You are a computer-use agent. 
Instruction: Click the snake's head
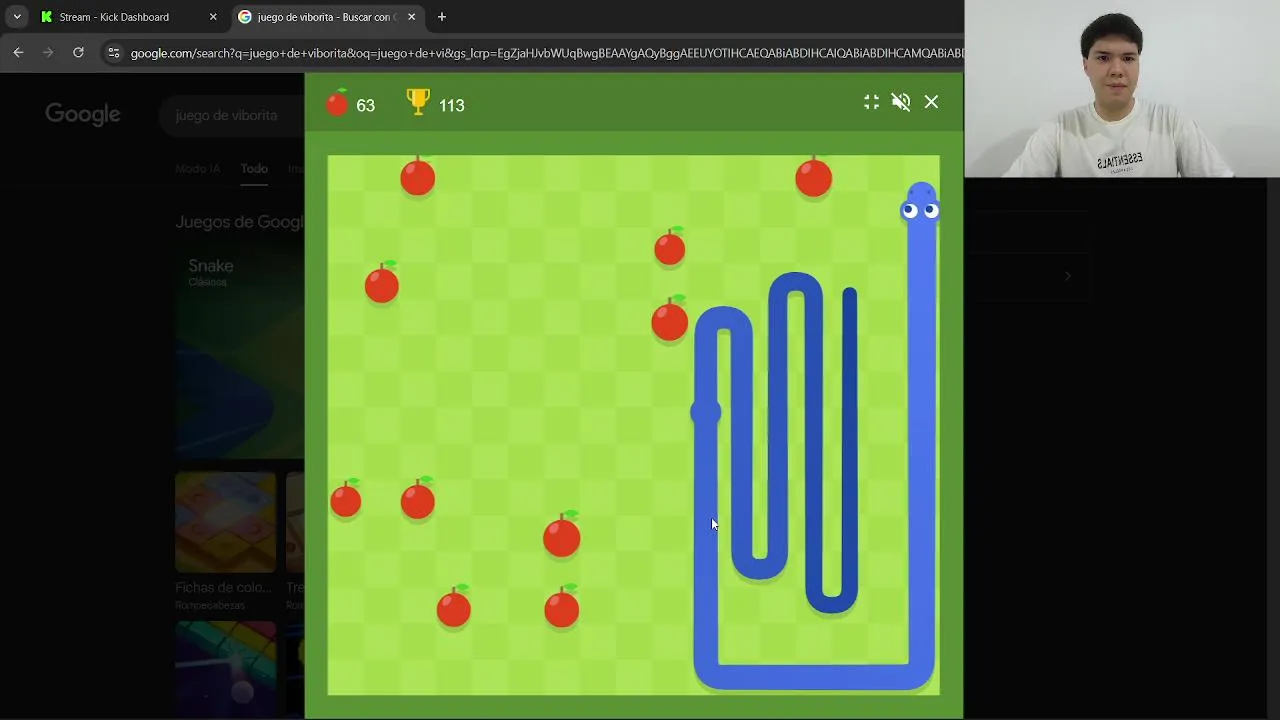tap(921, 203)
